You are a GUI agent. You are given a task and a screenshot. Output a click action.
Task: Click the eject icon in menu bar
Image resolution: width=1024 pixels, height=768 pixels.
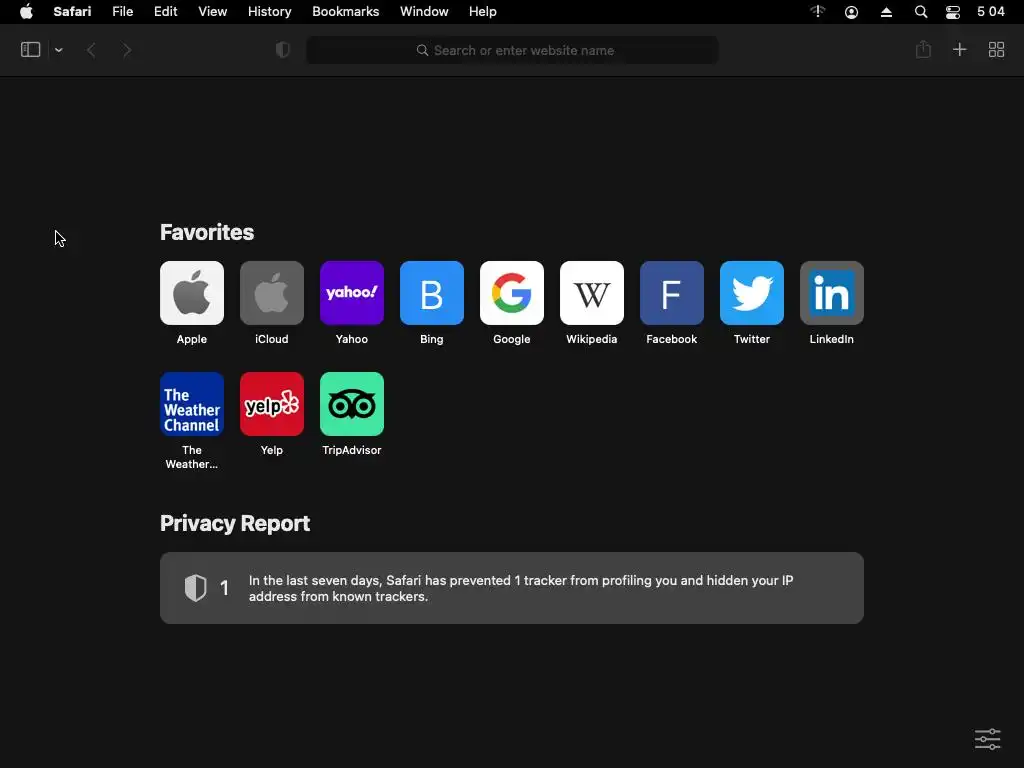886,12
